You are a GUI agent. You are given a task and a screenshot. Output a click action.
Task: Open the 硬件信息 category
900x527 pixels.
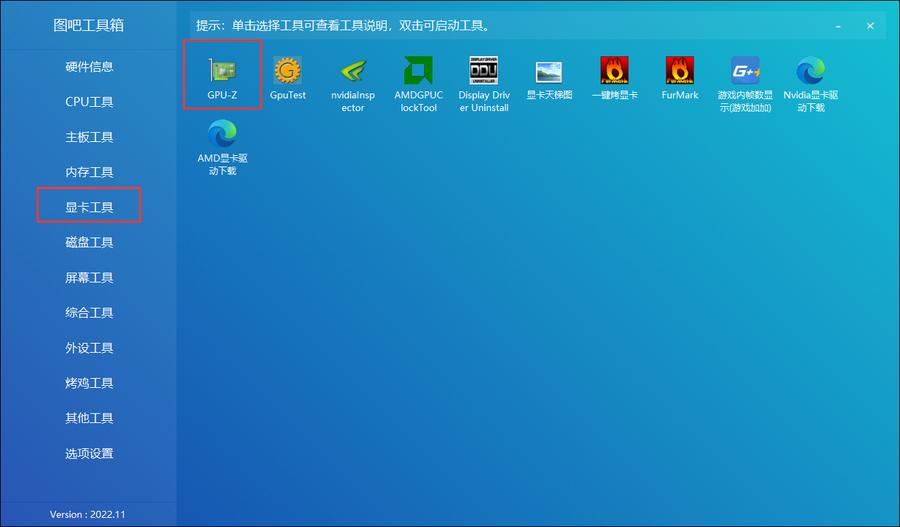click(x=89, y=67)
